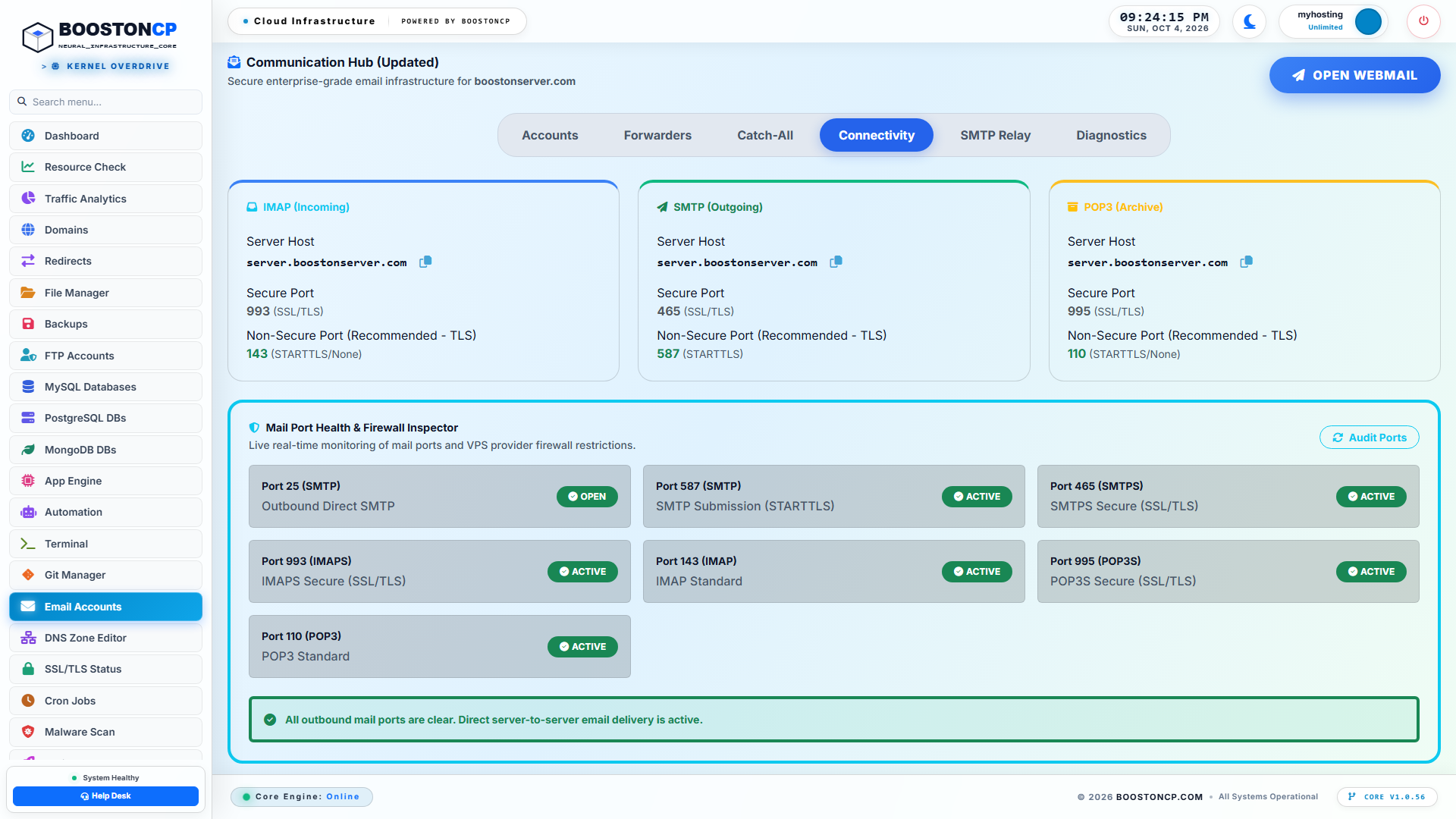The width and height of the screenshot is (1456, 819).
Task: Click the SMTP port 587 STARTTLS text
Action: click(700, 354)
